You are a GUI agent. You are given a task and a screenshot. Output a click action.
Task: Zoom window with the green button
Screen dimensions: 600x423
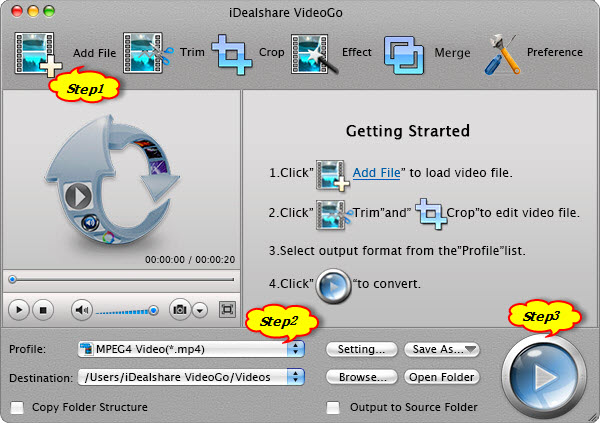(49, 11)
